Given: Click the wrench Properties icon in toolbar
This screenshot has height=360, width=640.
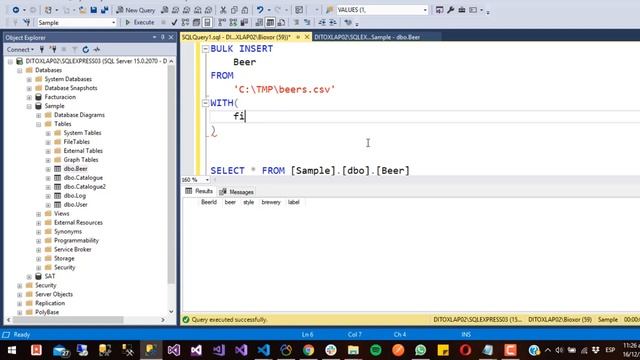Looking at the screenshot, I should (x=451, y=10).
